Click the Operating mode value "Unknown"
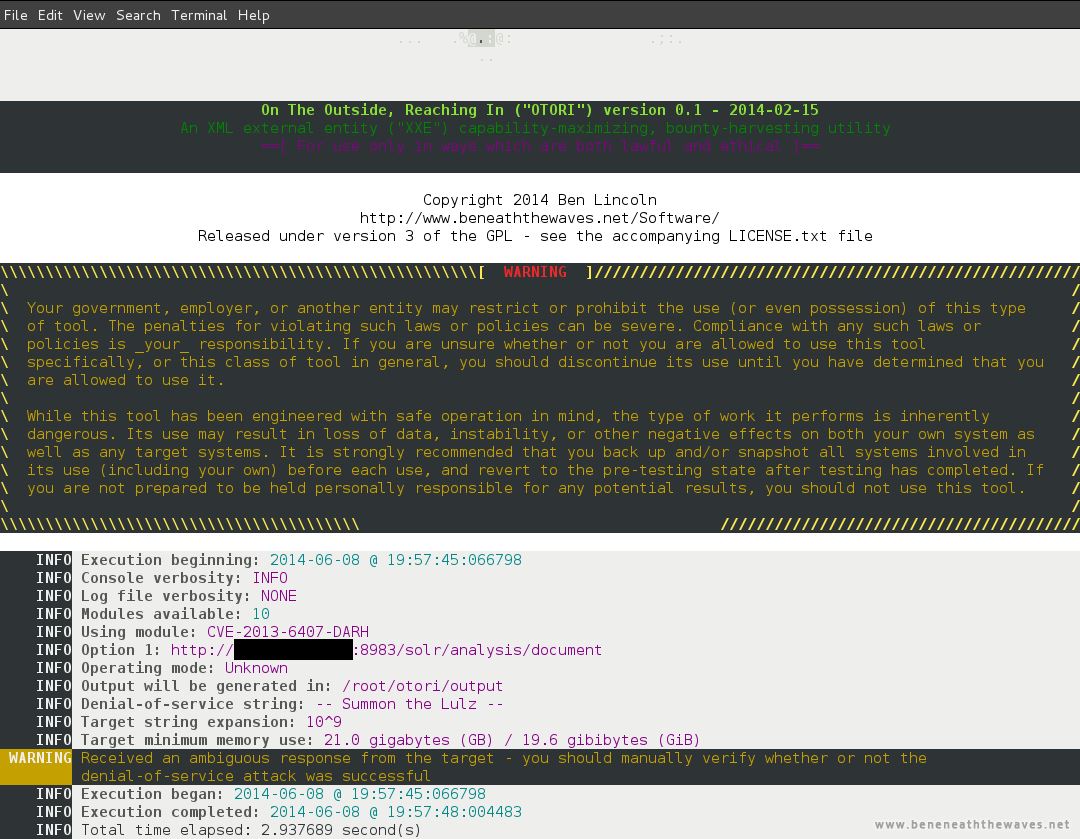The height and width of the screenshot is (839, 1080). pos(256,668)
